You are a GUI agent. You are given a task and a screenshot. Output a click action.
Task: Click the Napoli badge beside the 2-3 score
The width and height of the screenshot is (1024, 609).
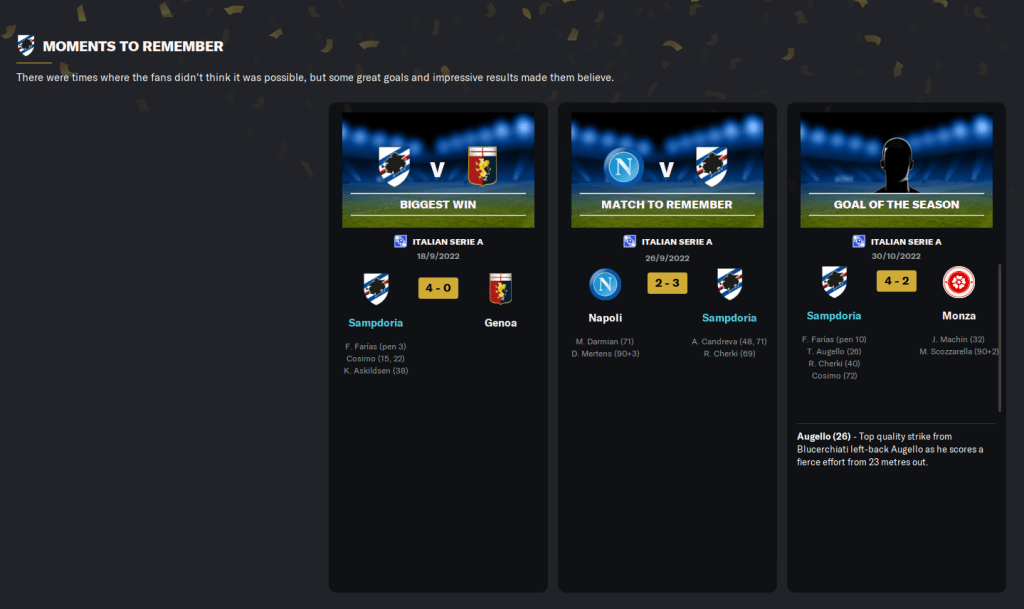pyautogui.click(x=605, y=285)
